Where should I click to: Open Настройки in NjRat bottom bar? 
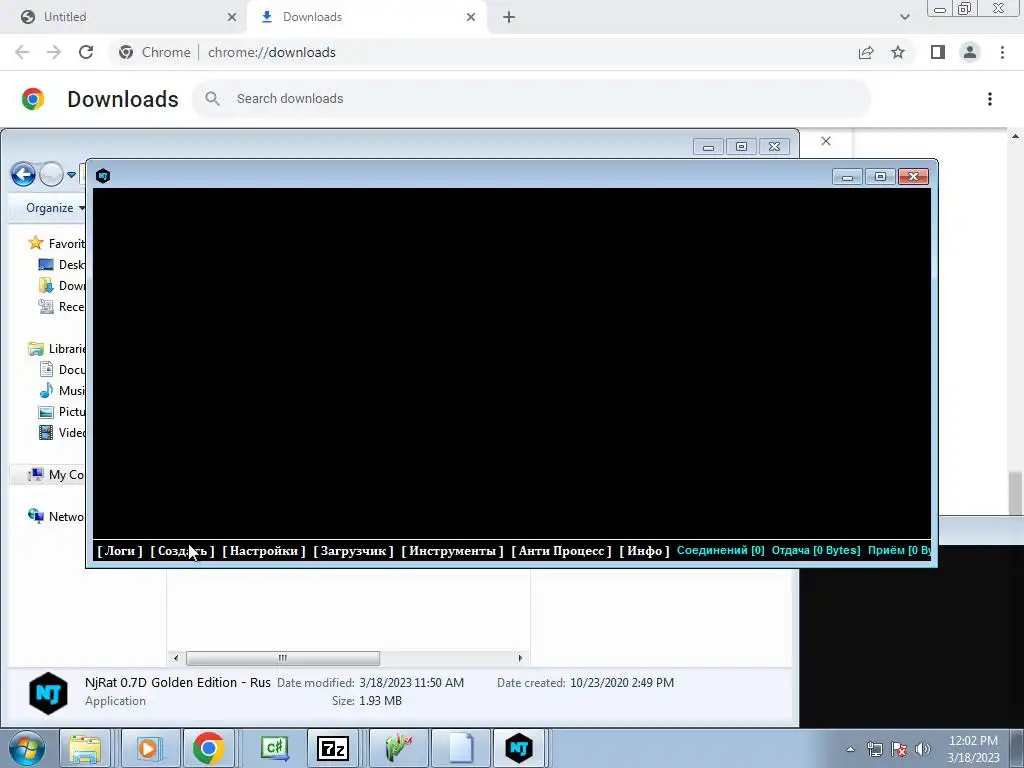(264, 551)
